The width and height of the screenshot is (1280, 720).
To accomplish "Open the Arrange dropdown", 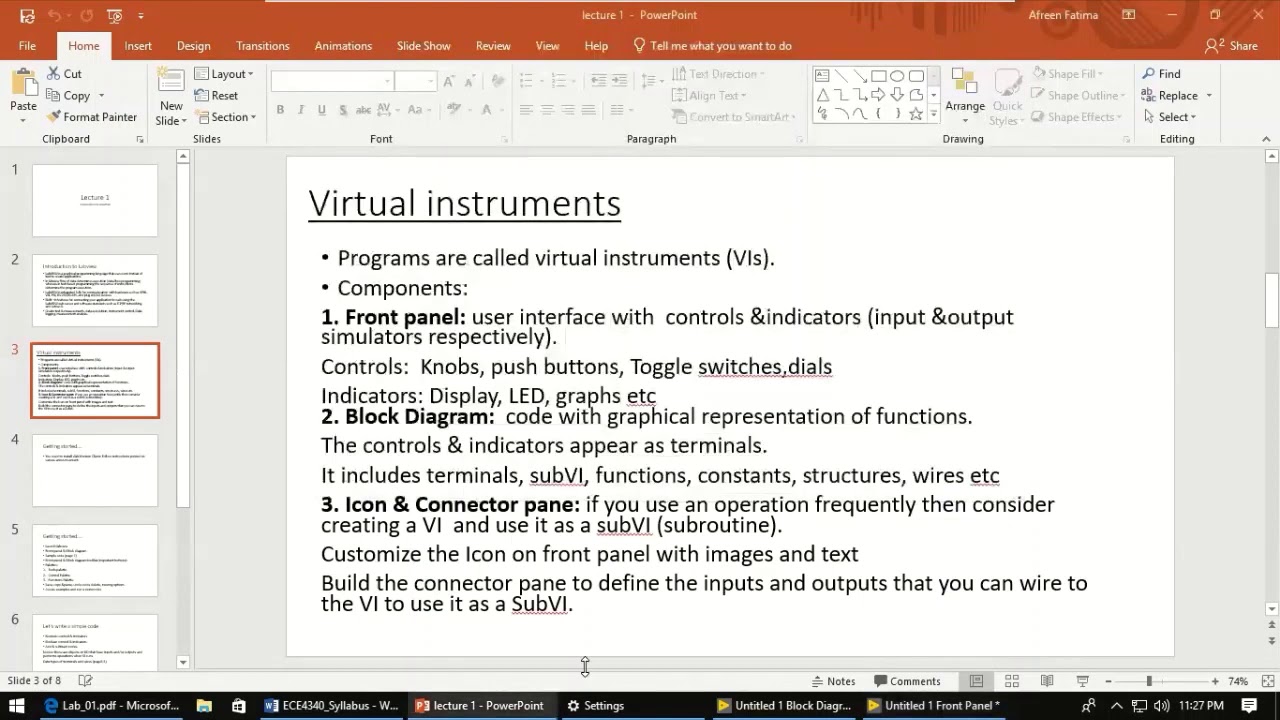I will click(964, 97).
